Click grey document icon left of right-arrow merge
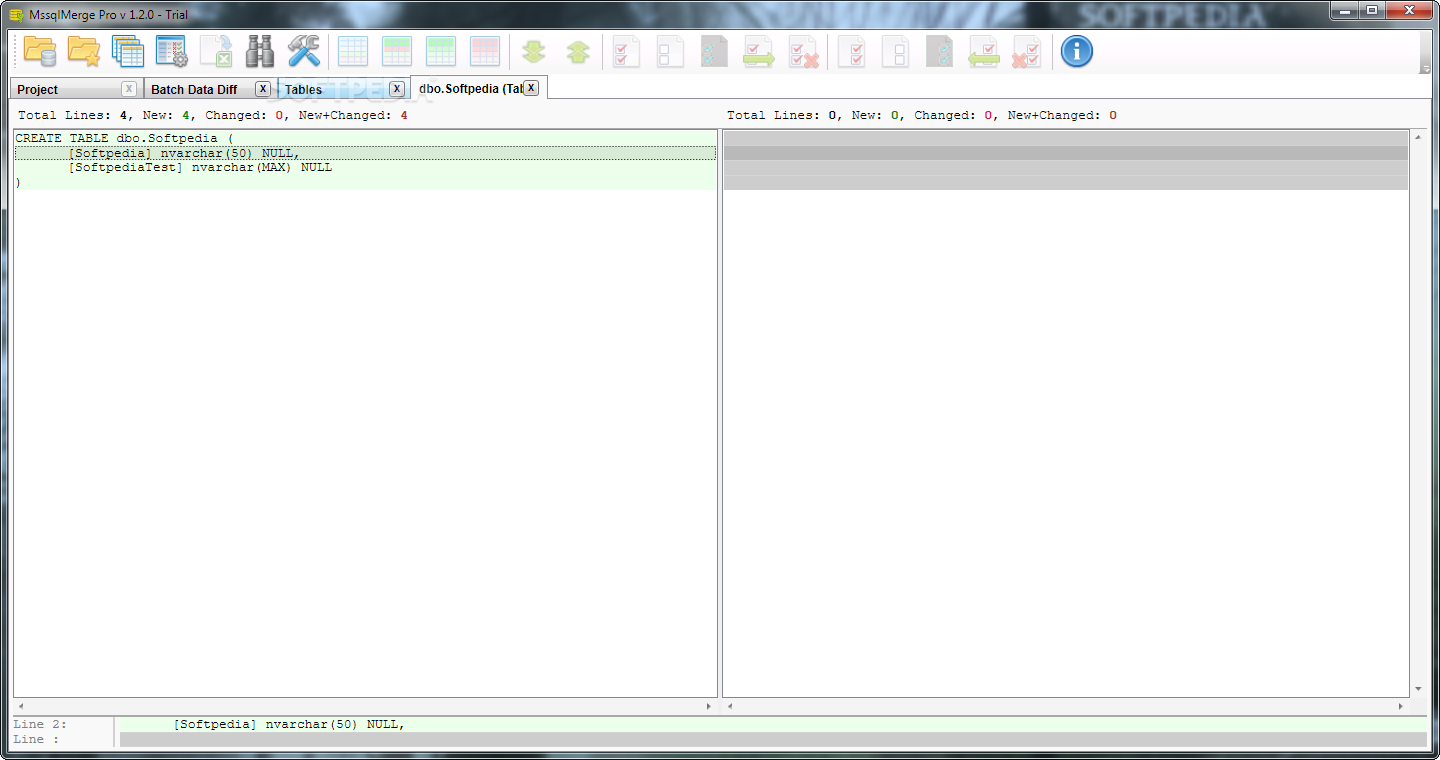This screenshot has width=1440, height=760. coord(715,51)
